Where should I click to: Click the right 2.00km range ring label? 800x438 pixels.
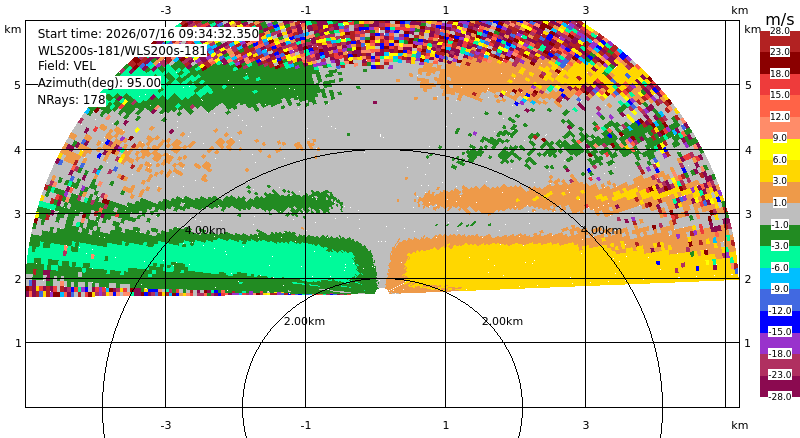(x=503, y=321)
